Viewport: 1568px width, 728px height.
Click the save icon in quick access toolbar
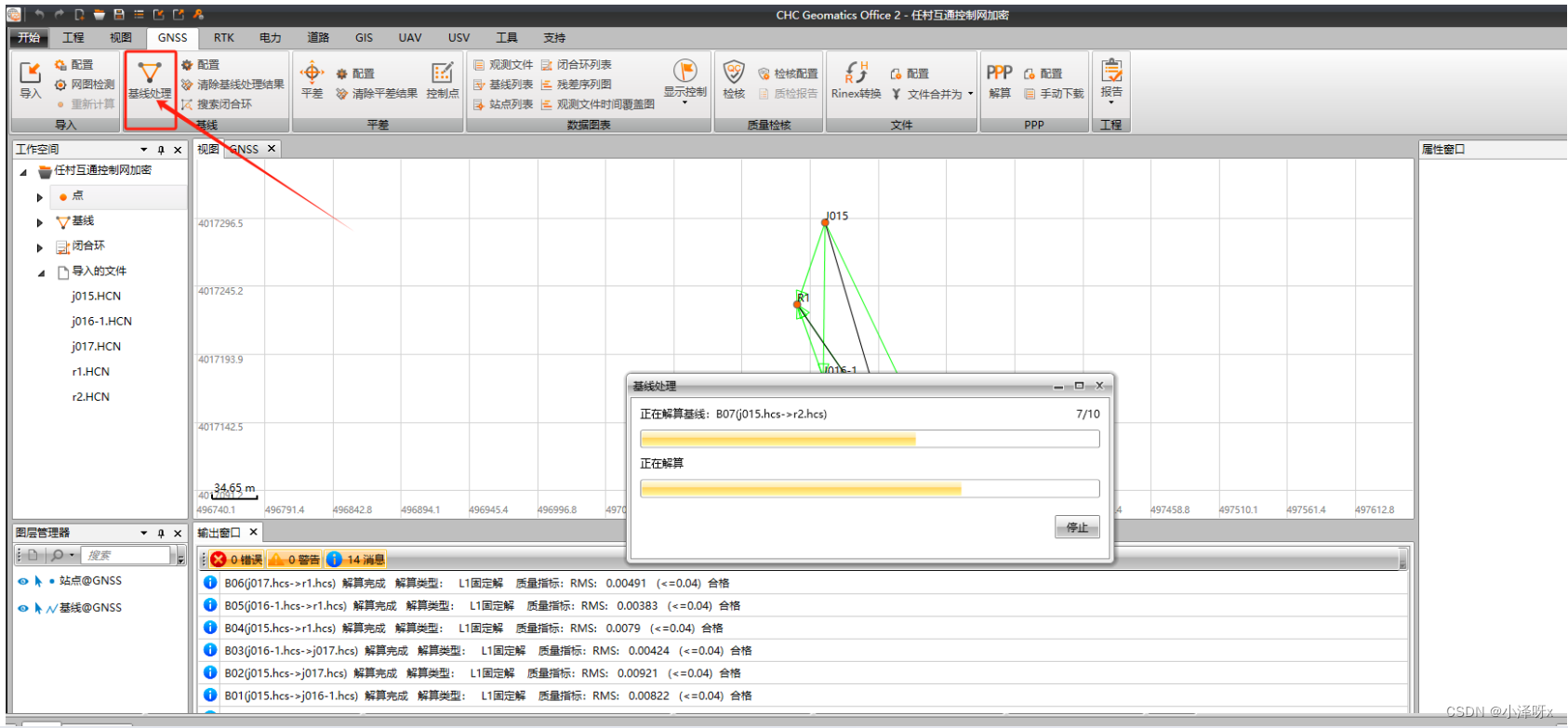coord(119,15)
